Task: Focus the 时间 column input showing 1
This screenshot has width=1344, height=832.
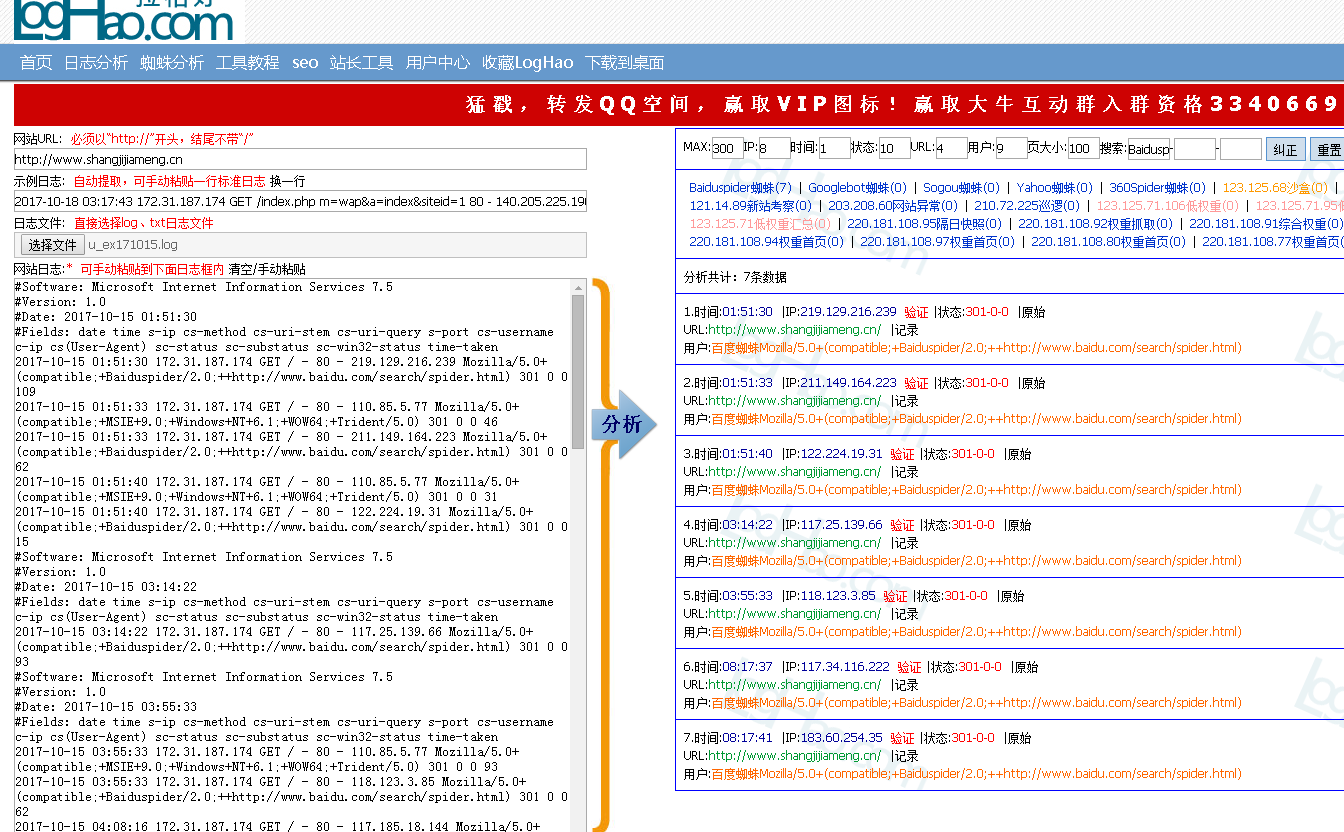Action: [x=834, y=148]
